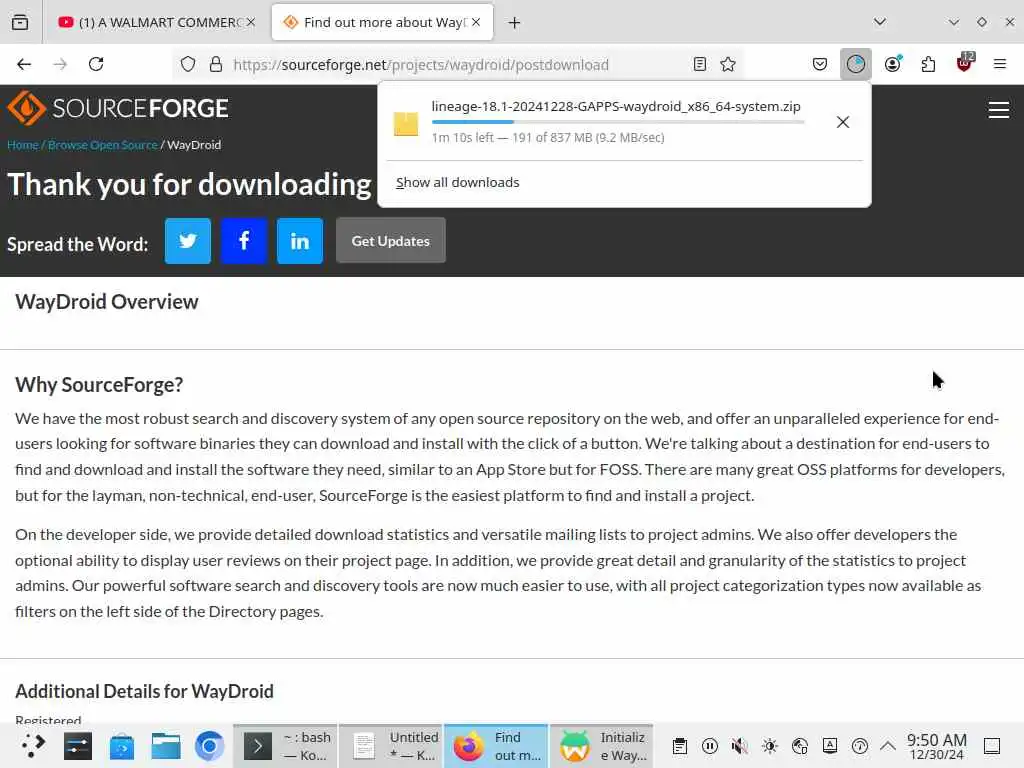The image size is (1024, 768).
Task: Click the Get Updates button
Action: coord(391,241)
